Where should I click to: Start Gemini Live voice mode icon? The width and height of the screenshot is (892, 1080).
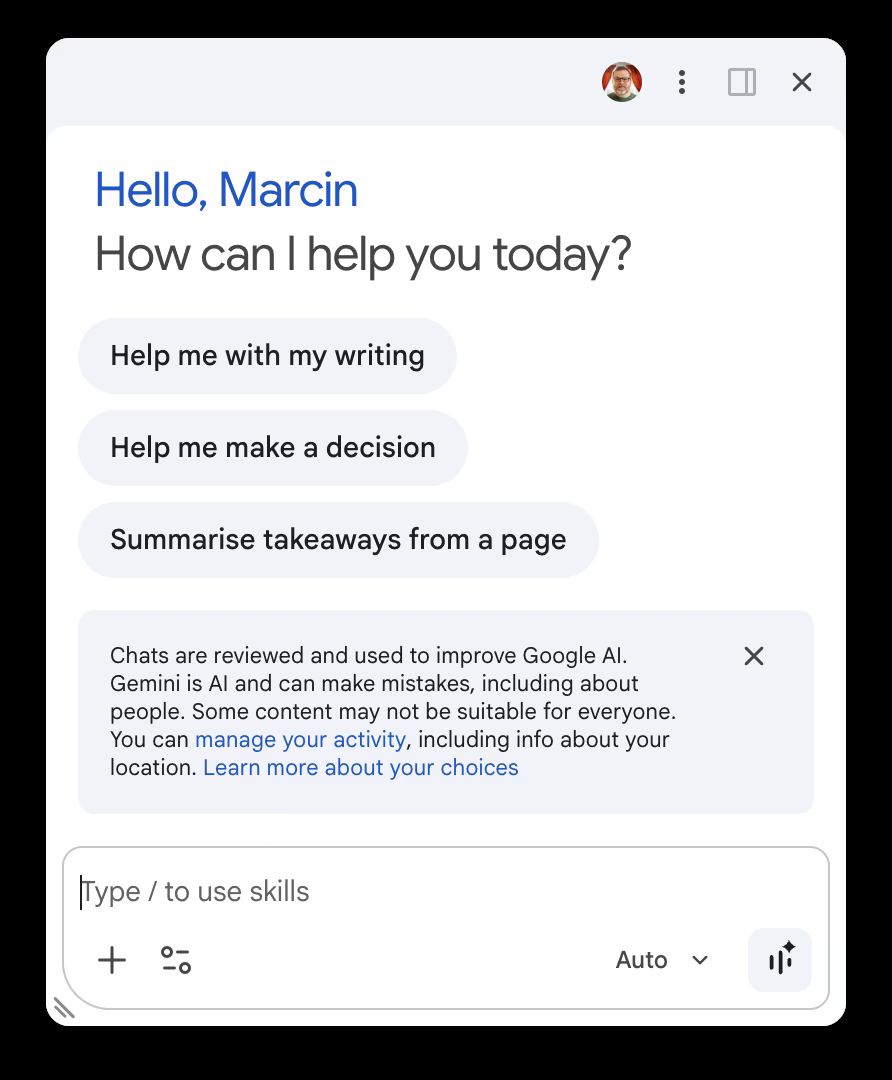(780, 960)
